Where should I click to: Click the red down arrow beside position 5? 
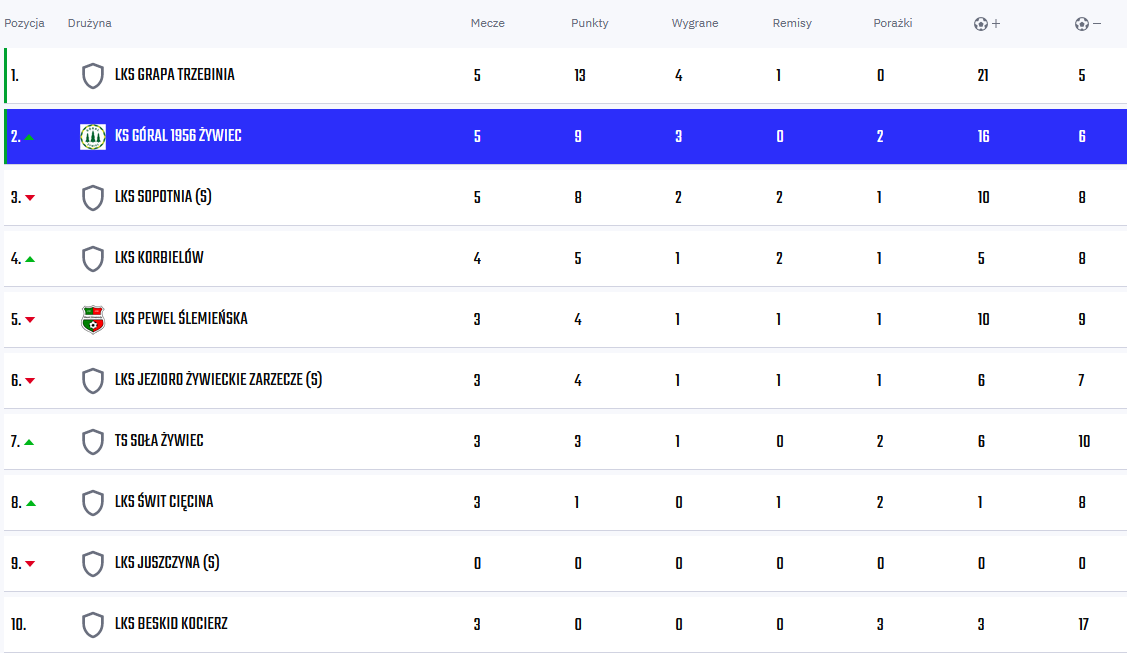[30, 320]
